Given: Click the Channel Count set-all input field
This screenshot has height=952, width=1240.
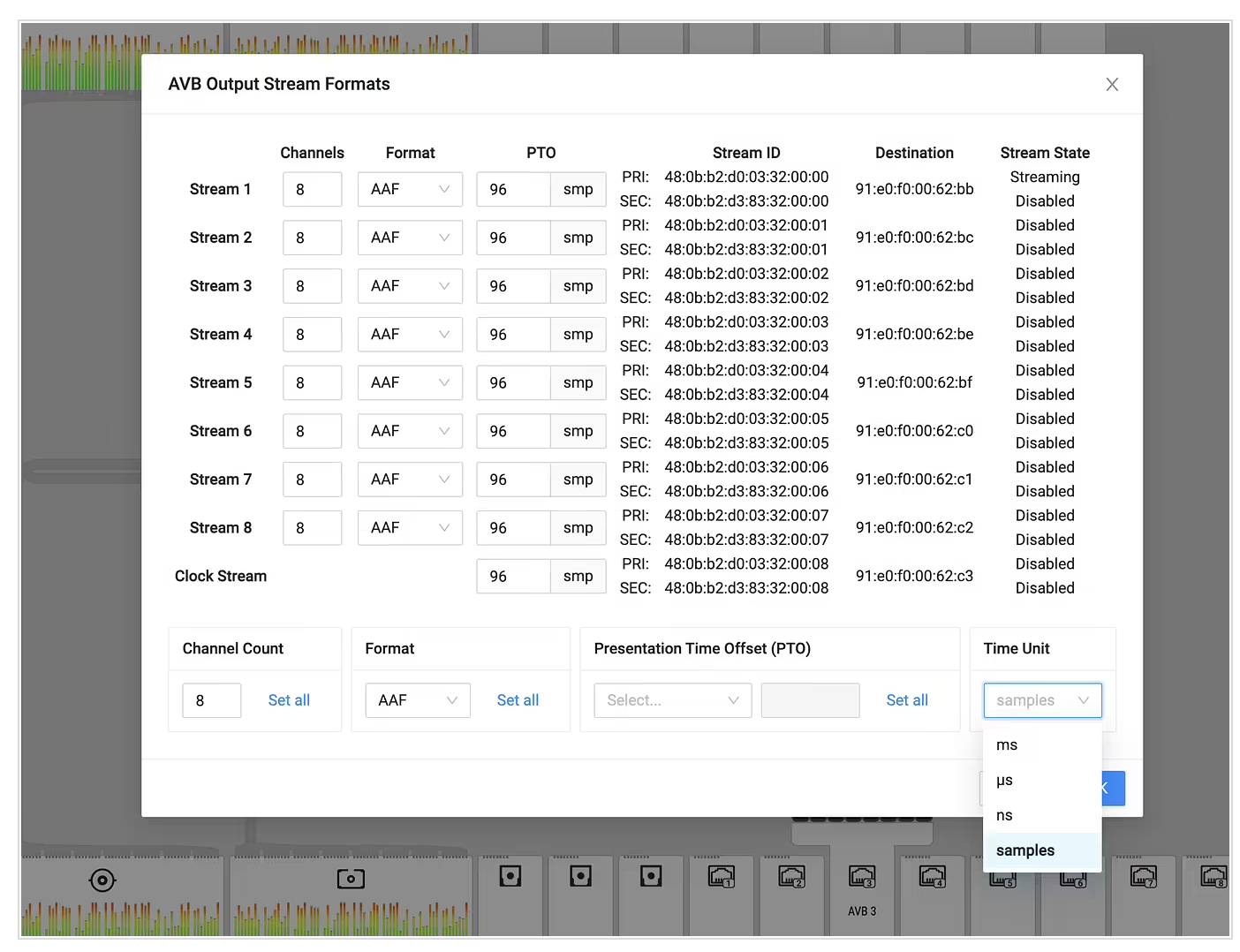Looking at the screenshot, I should tap(212, 700).
